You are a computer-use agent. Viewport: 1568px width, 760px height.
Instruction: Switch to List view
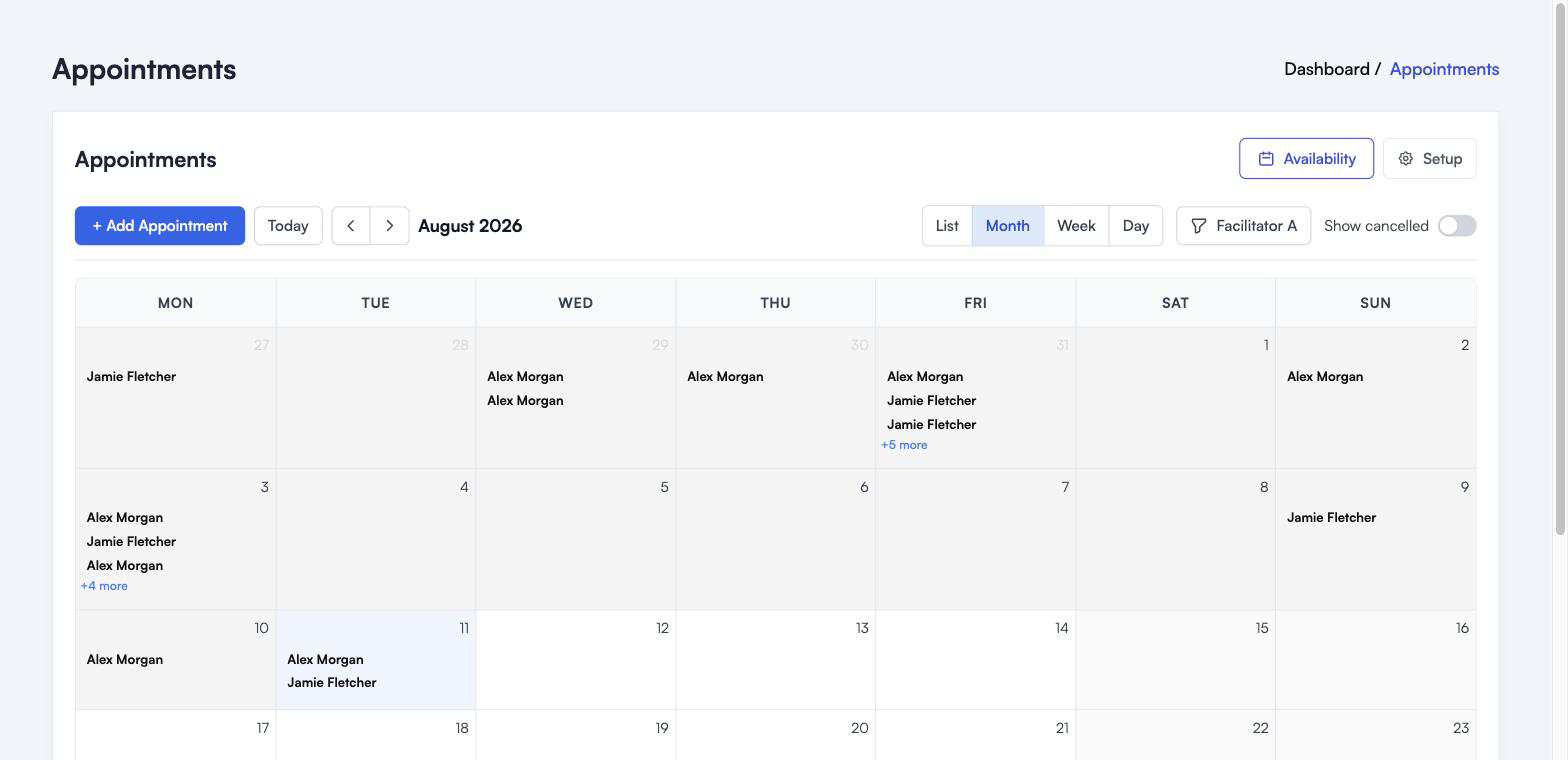[947, 226]
